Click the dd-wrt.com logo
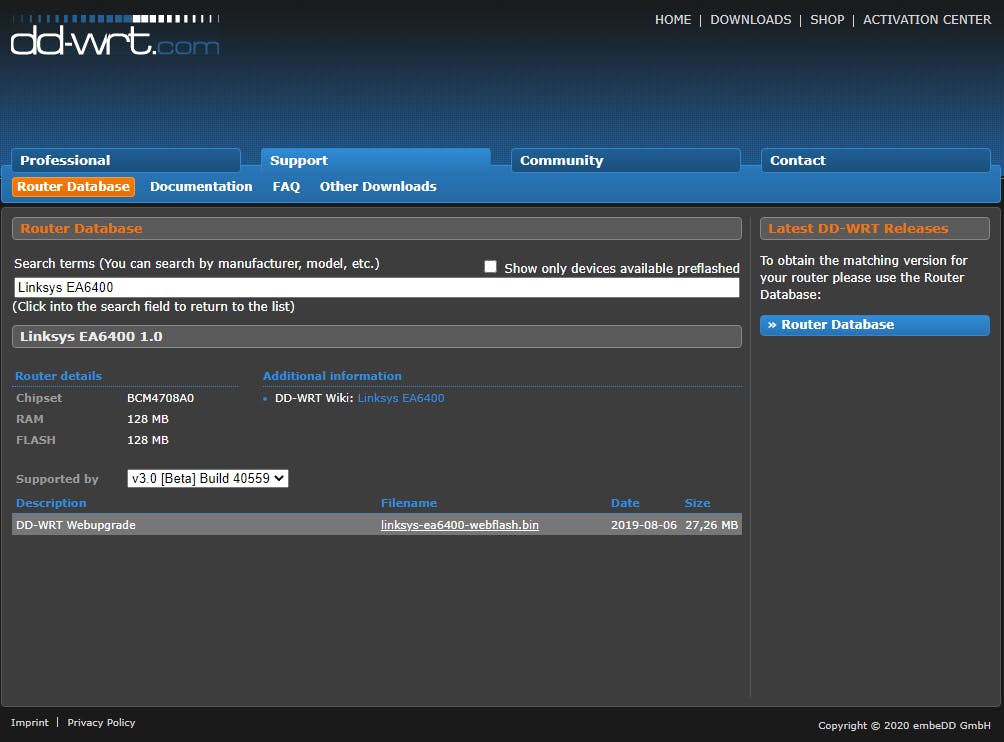 tap(115, 35)
